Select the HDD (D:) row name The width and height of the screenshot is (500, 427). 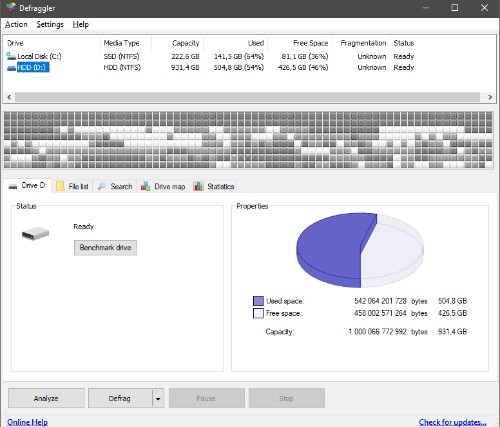click(33, 68)
